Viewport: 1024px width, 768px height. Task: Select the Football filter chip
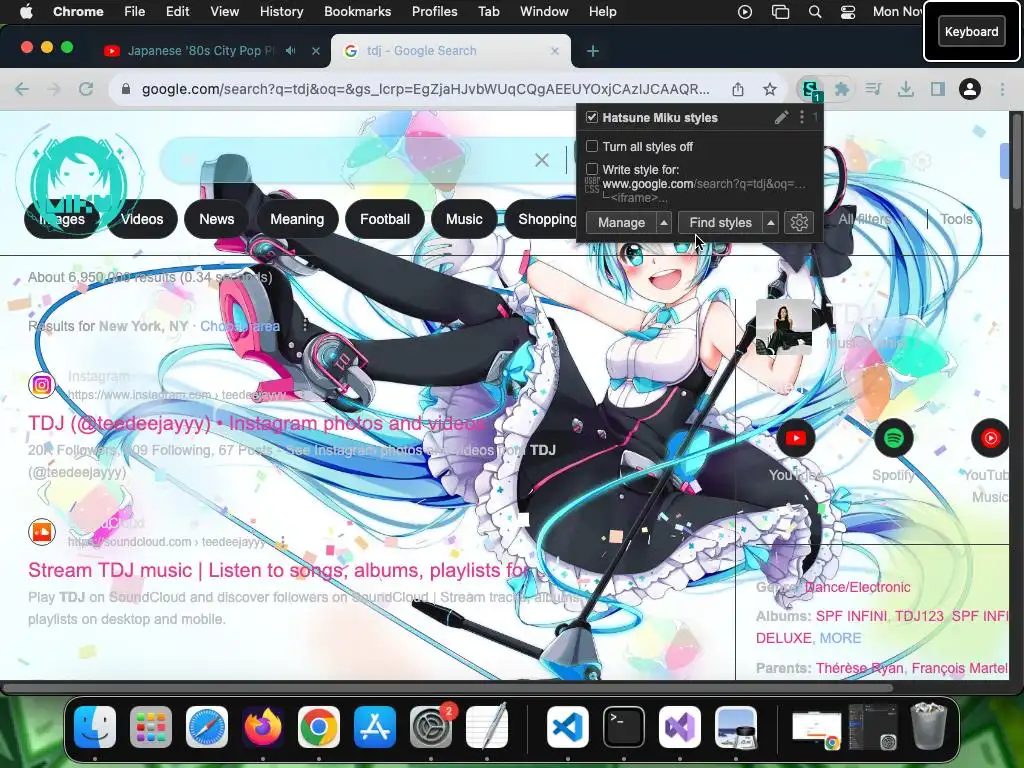click(x=385, y=219)
